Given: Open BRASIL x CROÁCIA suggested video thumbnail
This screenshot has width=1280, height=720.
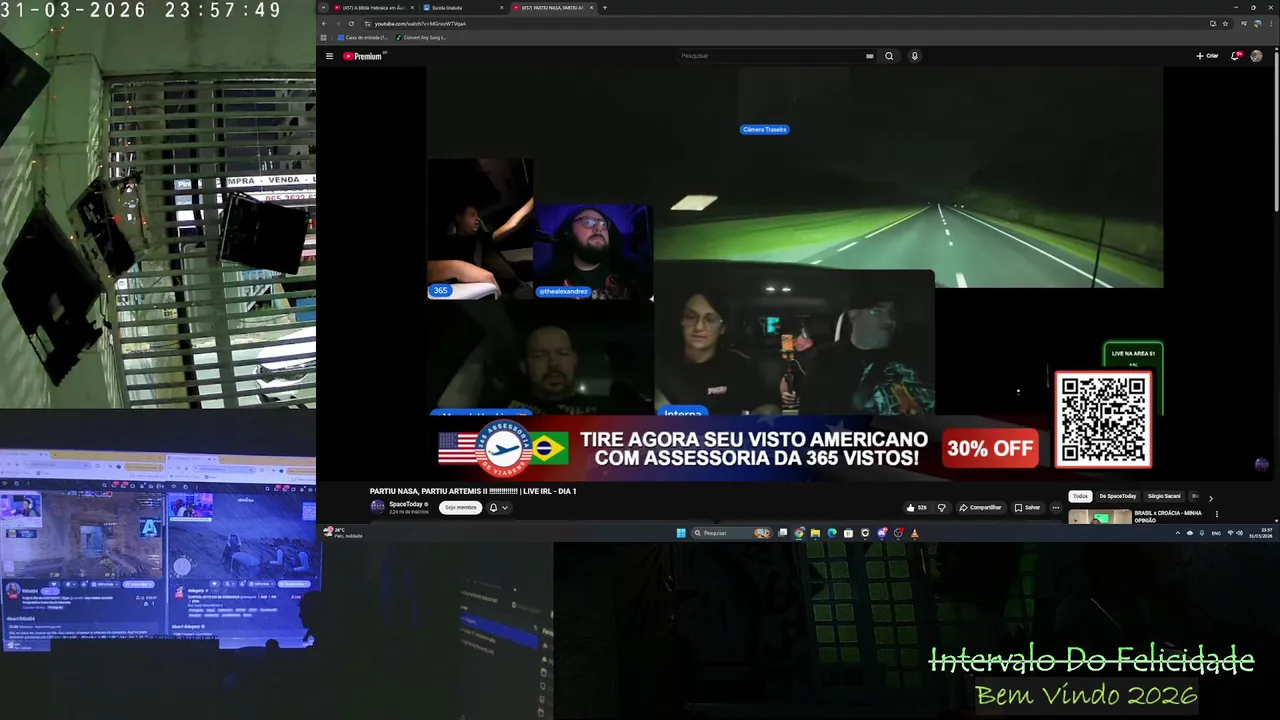Looking at the screenshot, I should (1099, 517).
